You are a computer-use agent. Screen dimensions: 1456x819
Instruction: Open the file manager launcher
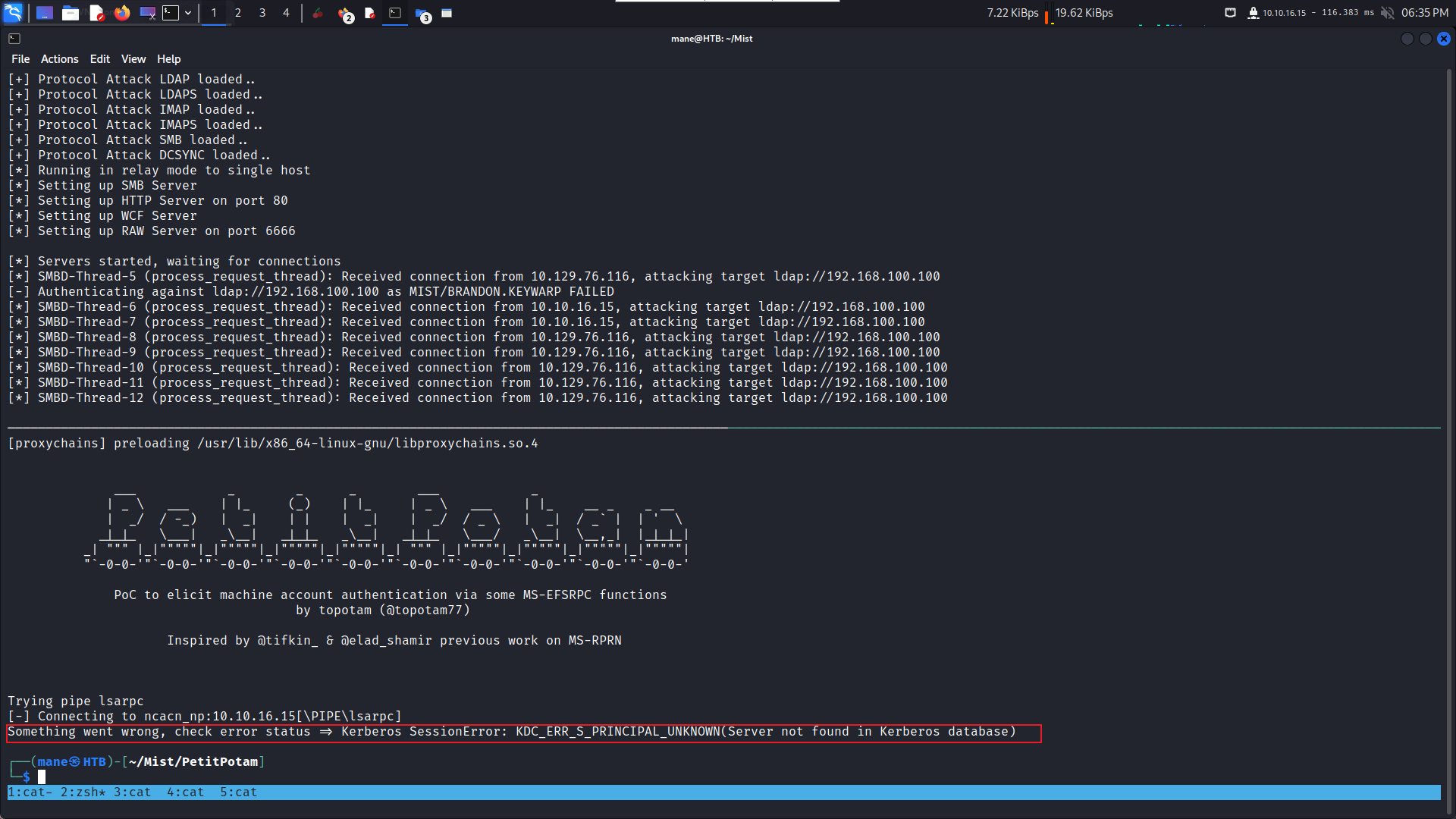coord(71,13)
